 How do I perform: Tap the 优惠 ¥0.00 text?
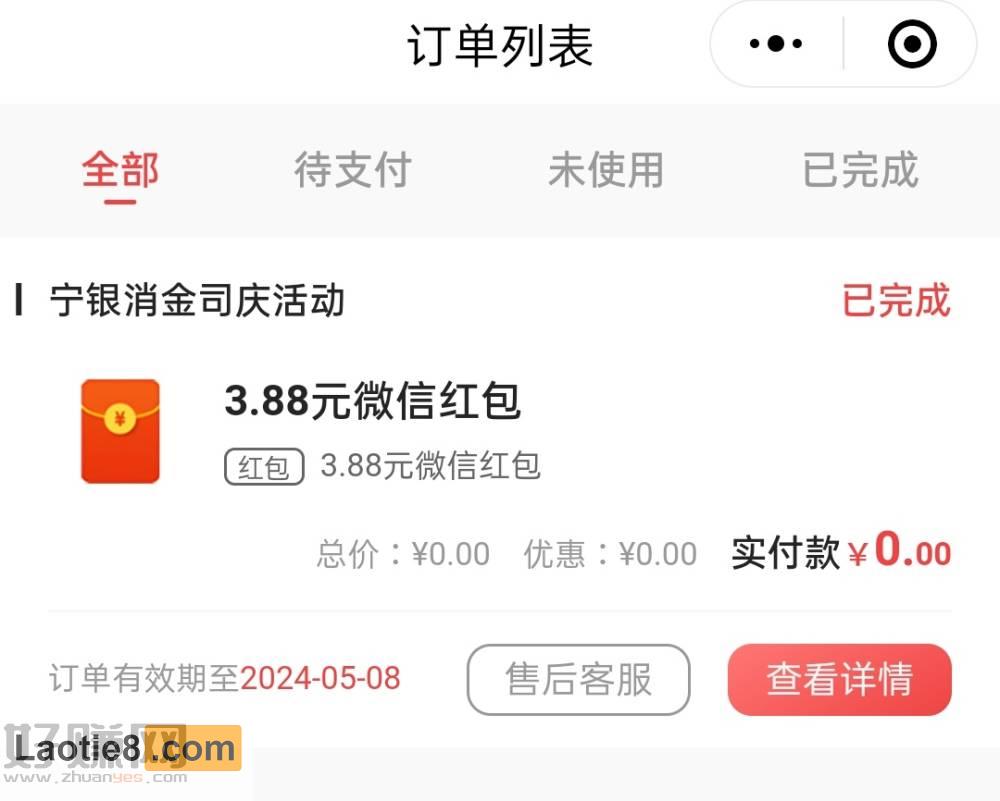(610, 554)
